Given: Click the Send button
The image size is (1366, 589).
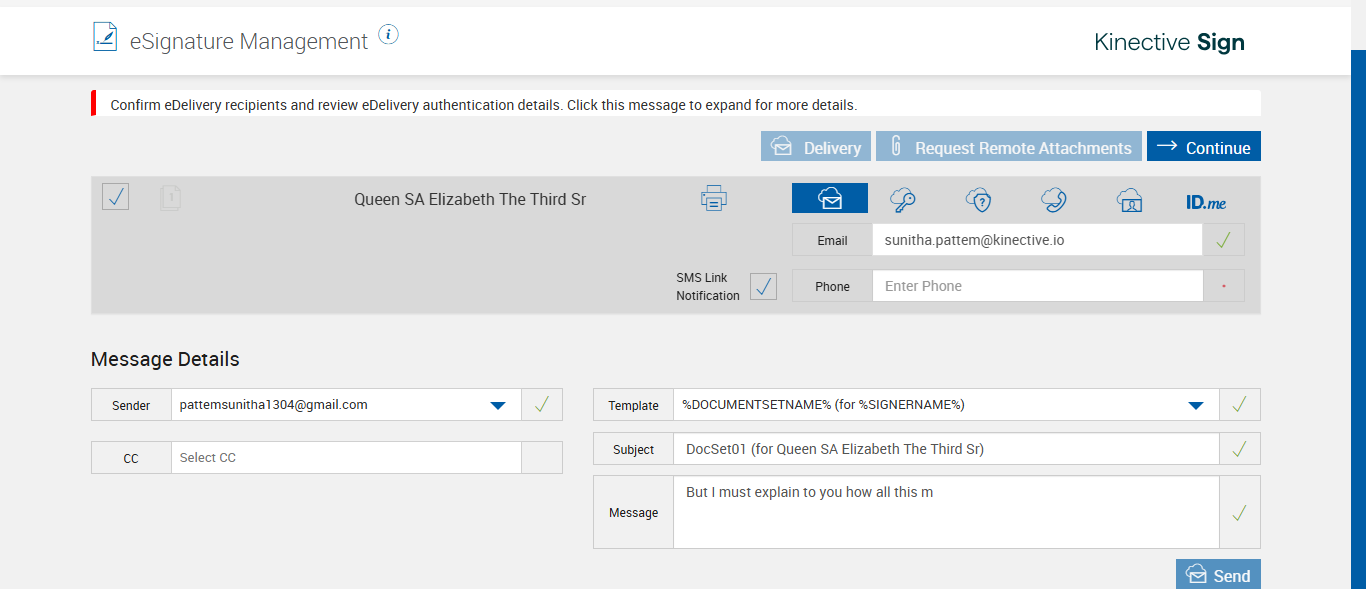Looking at the screenshot, I should point(1218,575).
